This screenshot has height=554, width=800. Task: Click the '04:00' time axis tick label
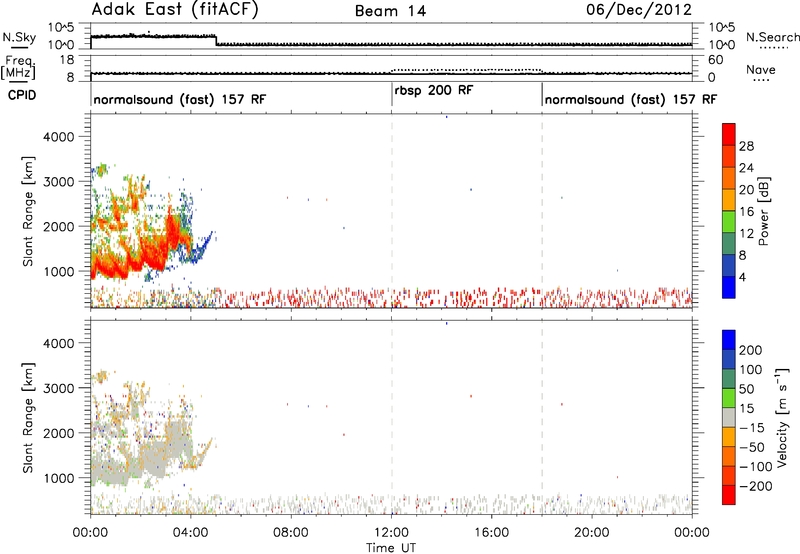(x=191, y=533)
